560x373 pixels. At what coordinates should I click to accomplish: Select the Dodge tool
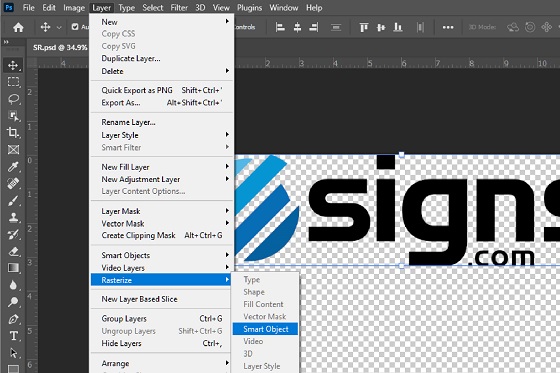[13, 302]
